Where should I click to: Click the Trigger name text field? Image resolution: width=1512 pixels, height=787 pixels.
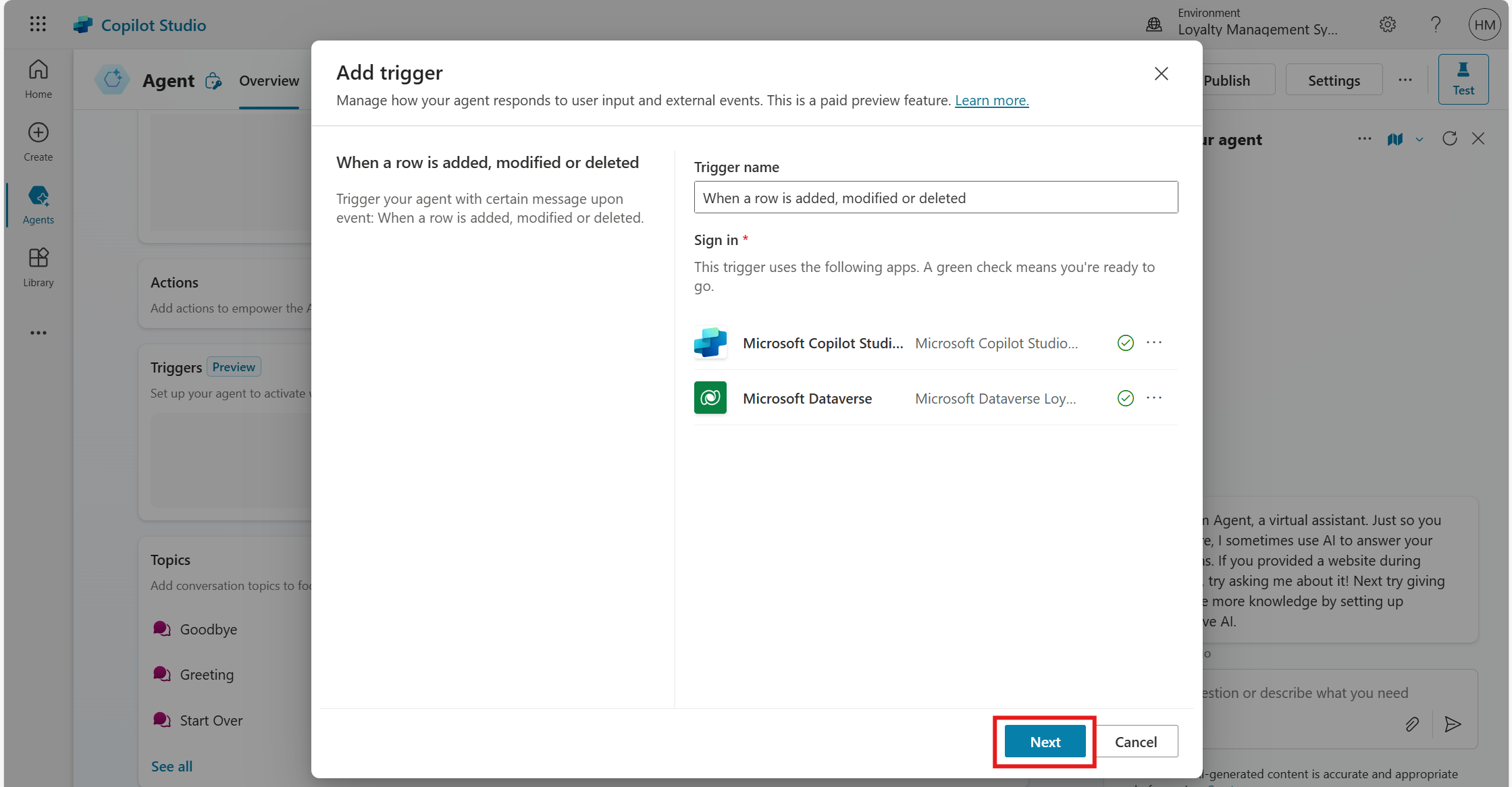(935, 198)
